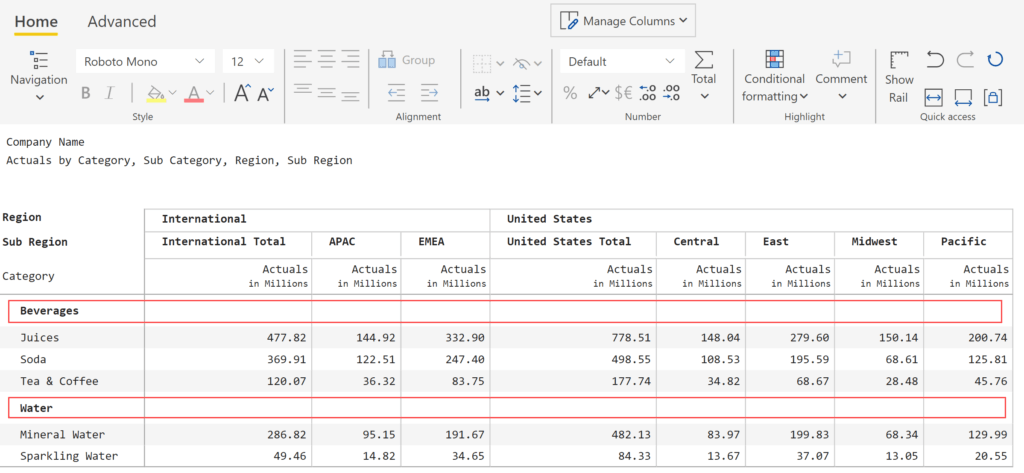Viewport: 1024px width, 473px height.
Task: Align text to top
Action: click(x=302, y=88)
